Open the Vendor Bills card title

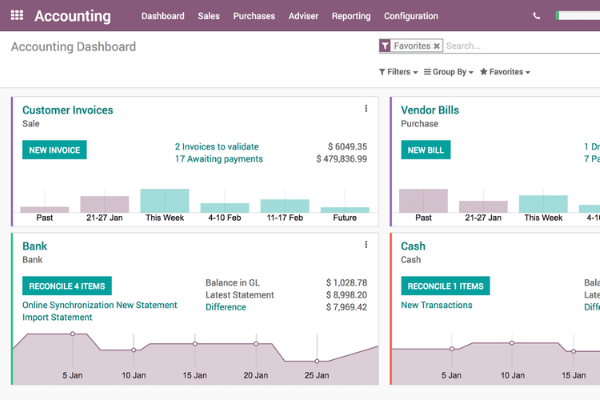430,110
